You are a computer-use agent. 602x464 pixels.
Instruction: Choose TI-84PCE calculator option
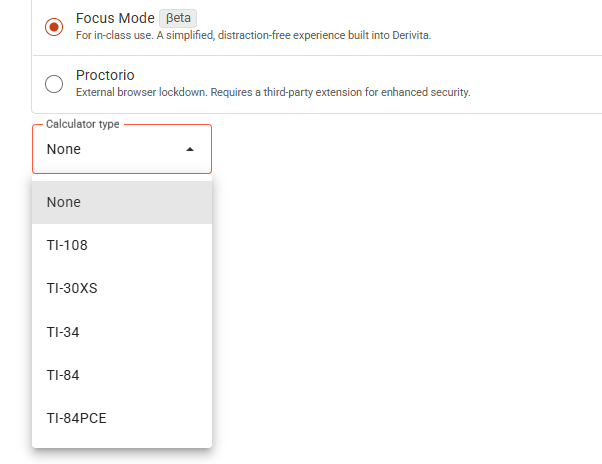coord(122,418)
